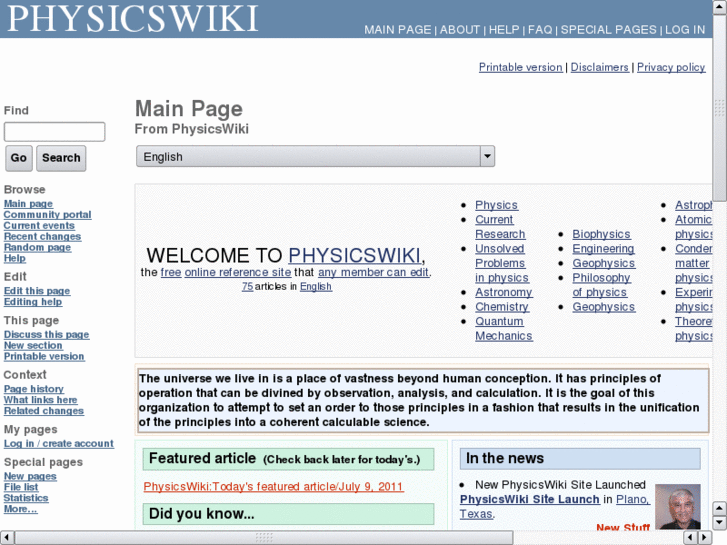
Task: Open Related changes link
Action: pyautogui.click(x=44, y=410)
